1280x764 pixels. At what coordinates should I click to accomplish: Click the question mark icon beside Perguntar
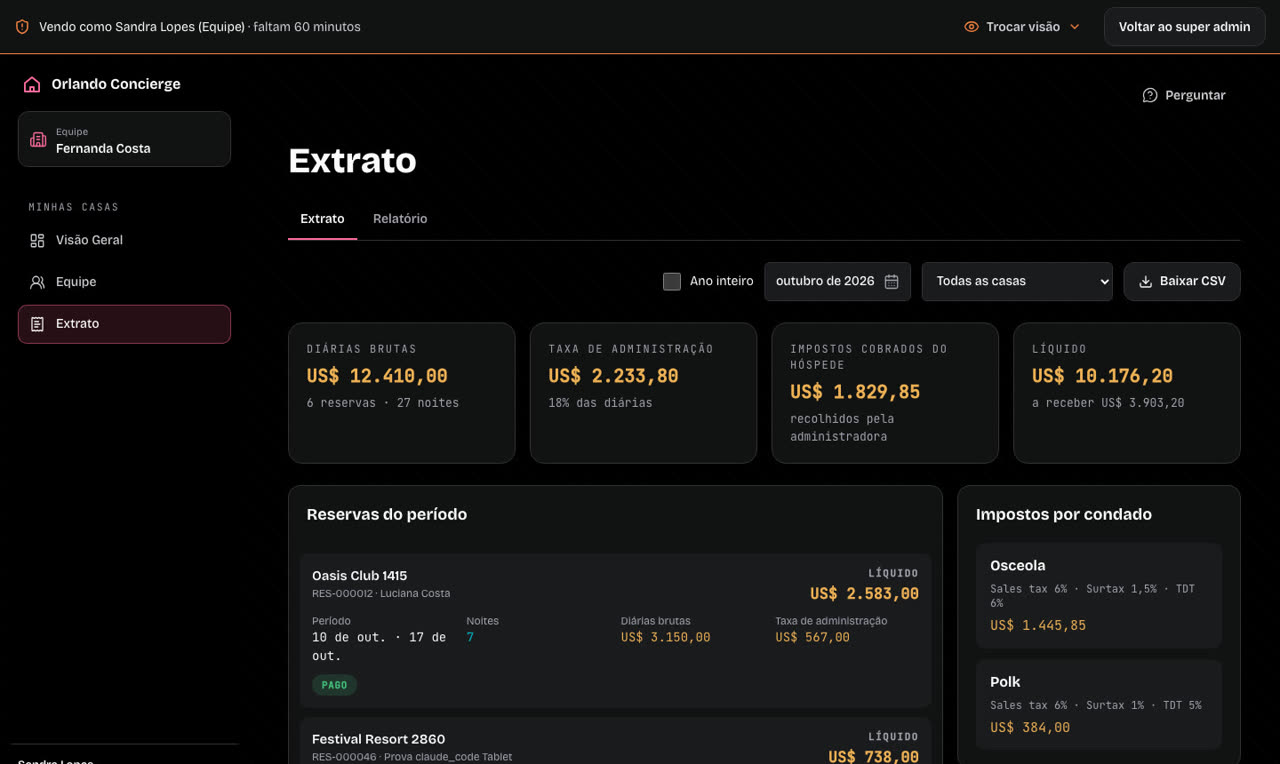click(1150, 95)
